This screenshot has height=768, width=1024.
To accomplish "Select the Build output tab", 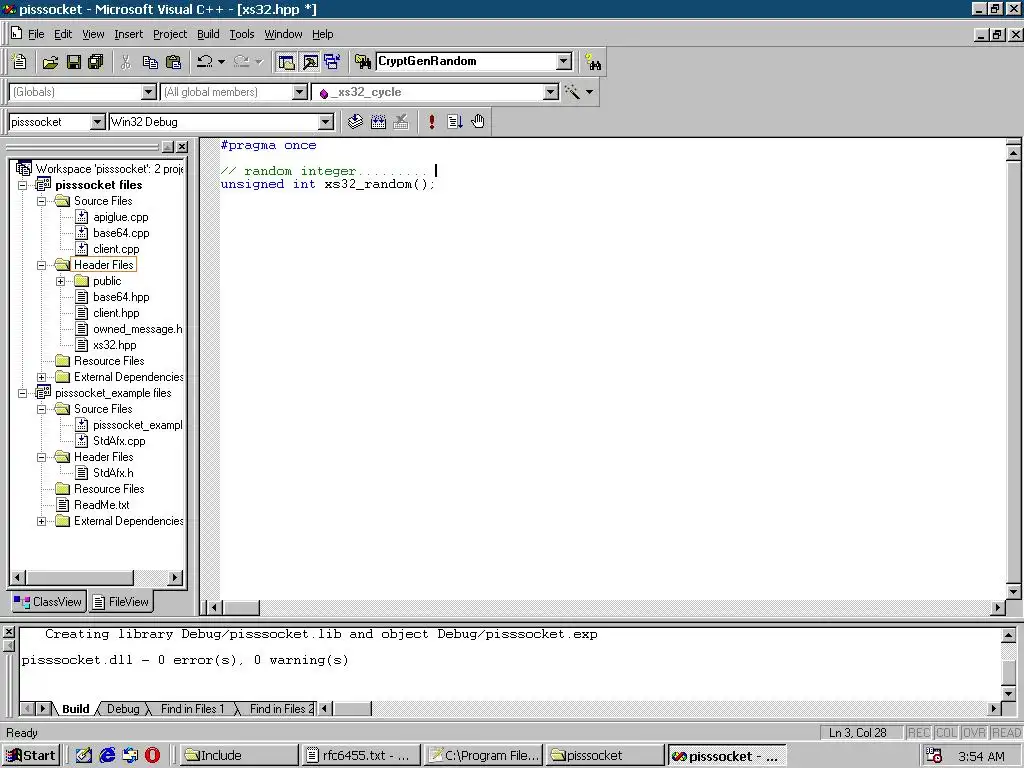I will pyautogui.click(x=75, y=709).
